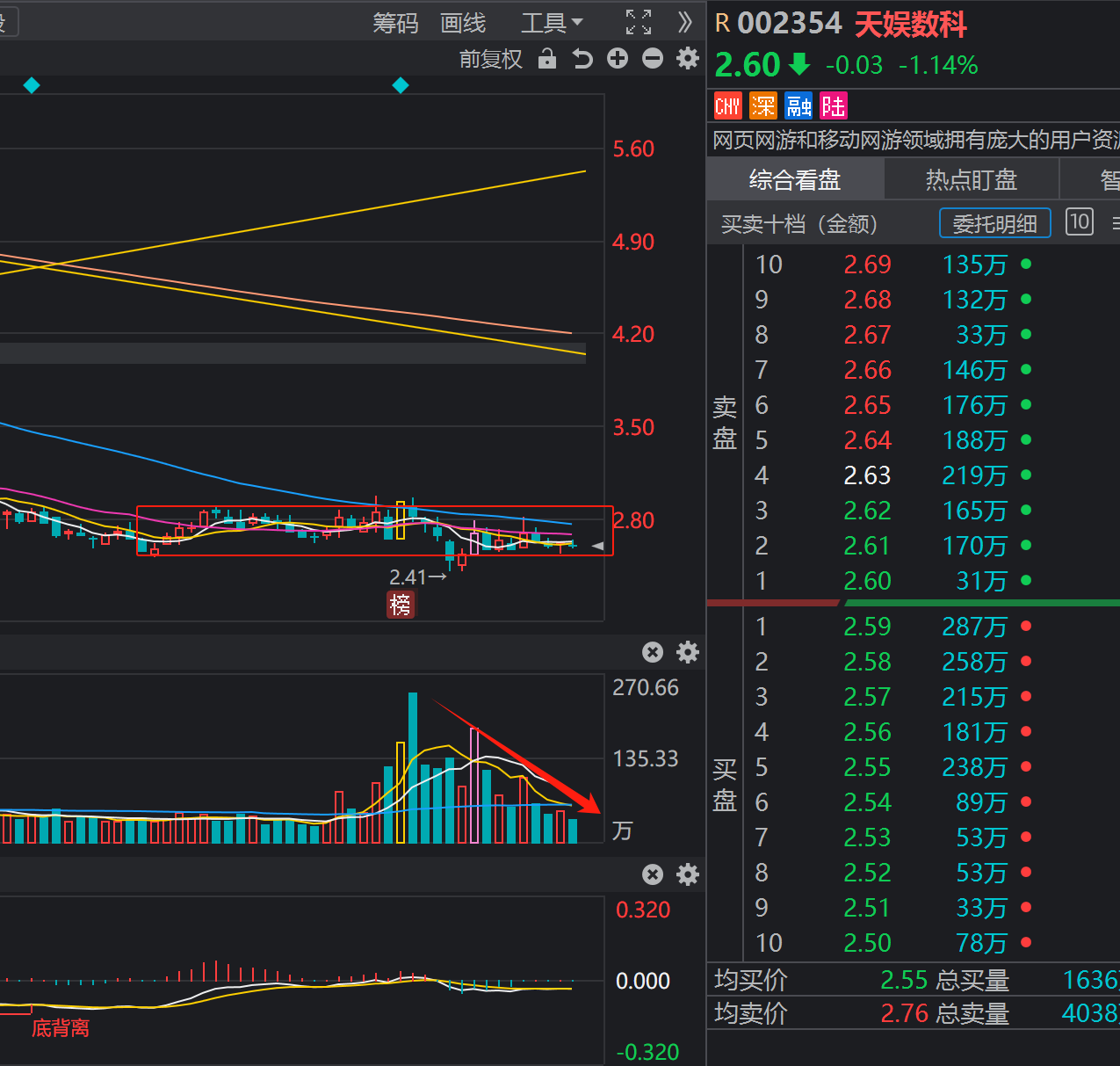Image resolution: width=1120 pixels, height=1066 pixels.
Task: Click the 榜 marker on chart
Action: (x=401, y=605)
